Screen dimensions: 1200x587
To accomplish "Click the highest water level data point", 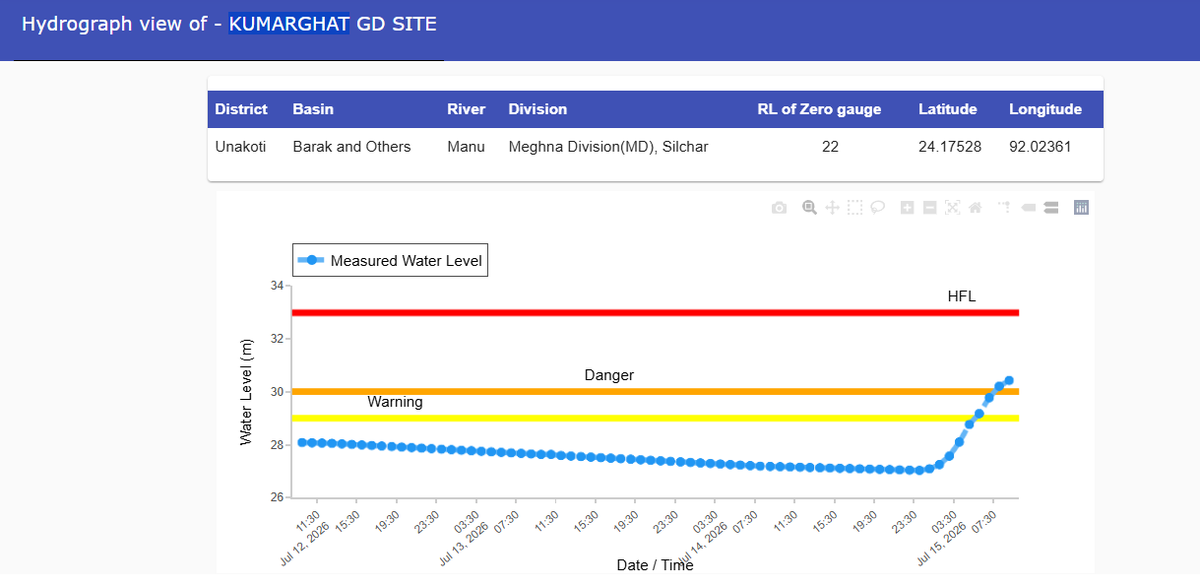I will pos(1009,380).
